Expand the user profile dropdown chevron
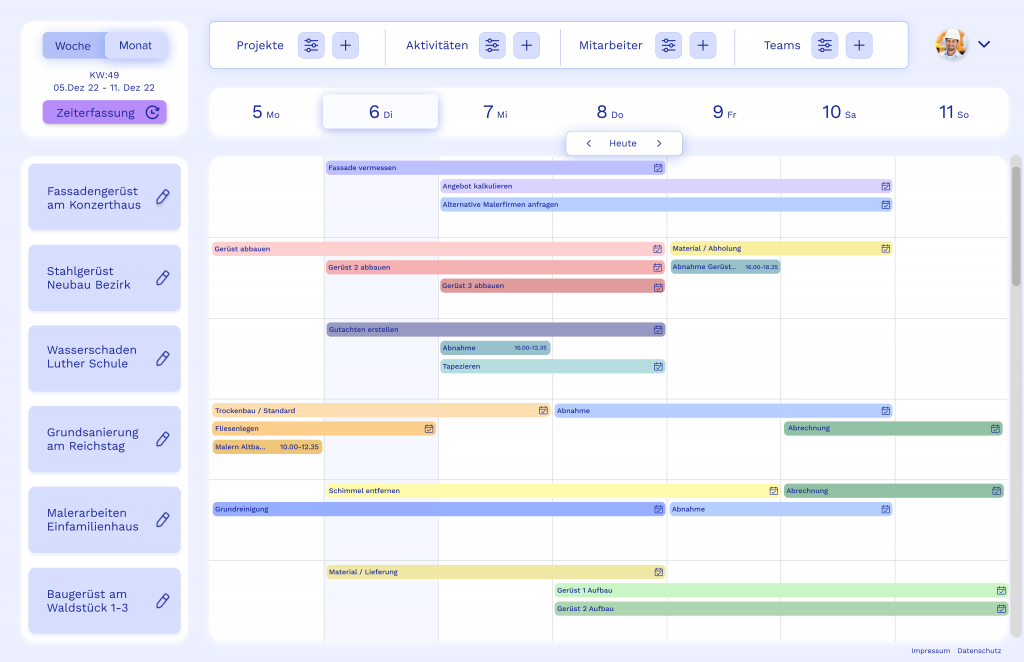 pos(984,44)
